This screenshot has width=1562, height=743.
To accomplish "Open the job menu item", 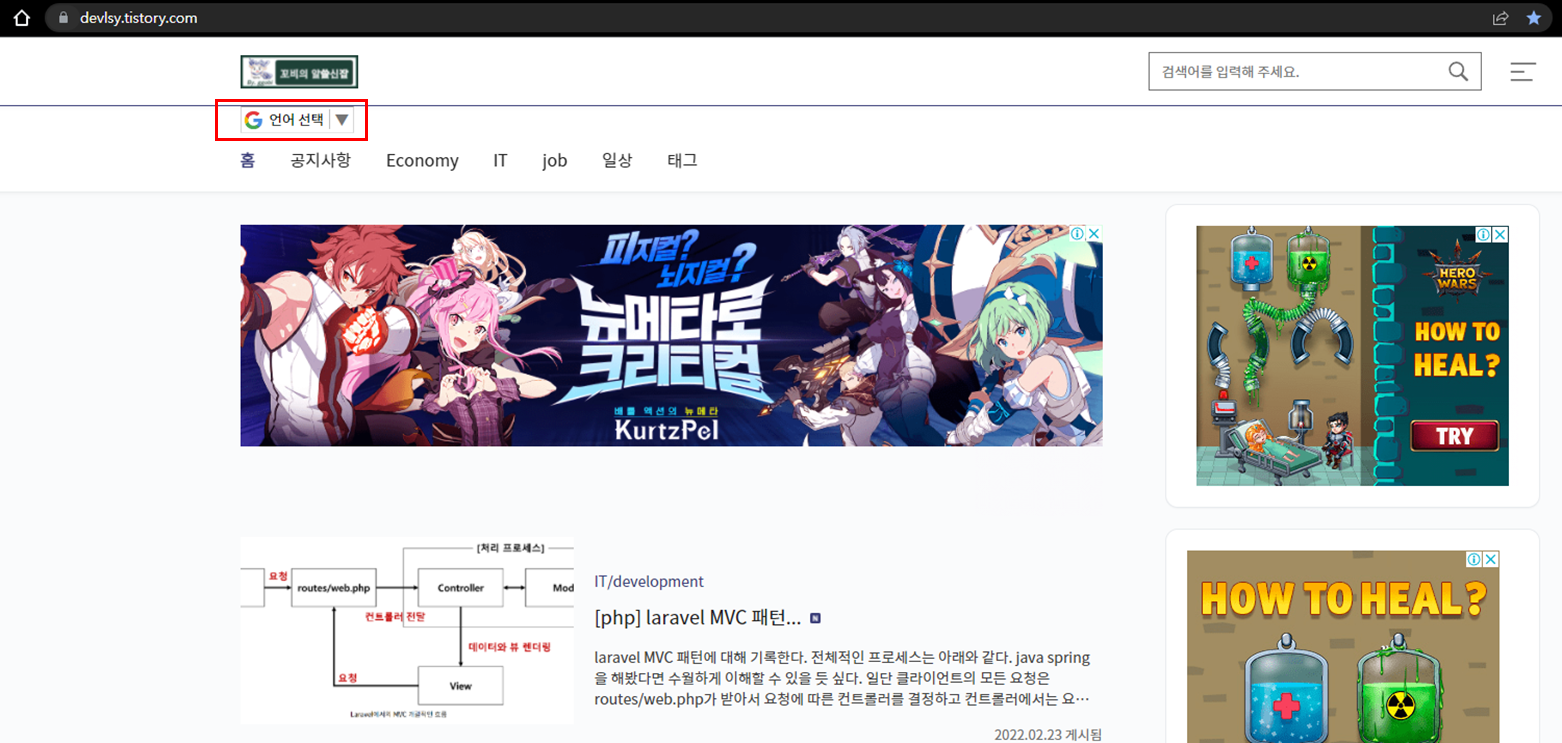I will tap(555, 160).
